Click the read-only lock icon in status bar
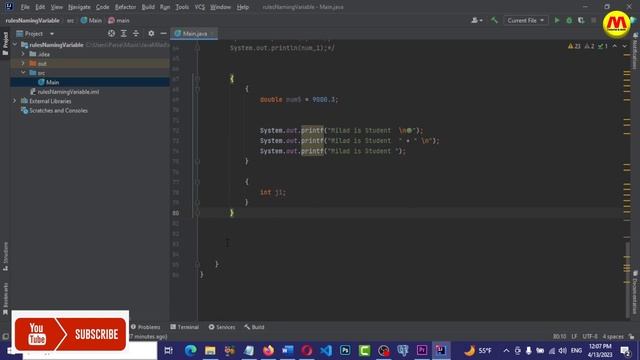This screenshot has width=640, height=360. click(631, 336)
